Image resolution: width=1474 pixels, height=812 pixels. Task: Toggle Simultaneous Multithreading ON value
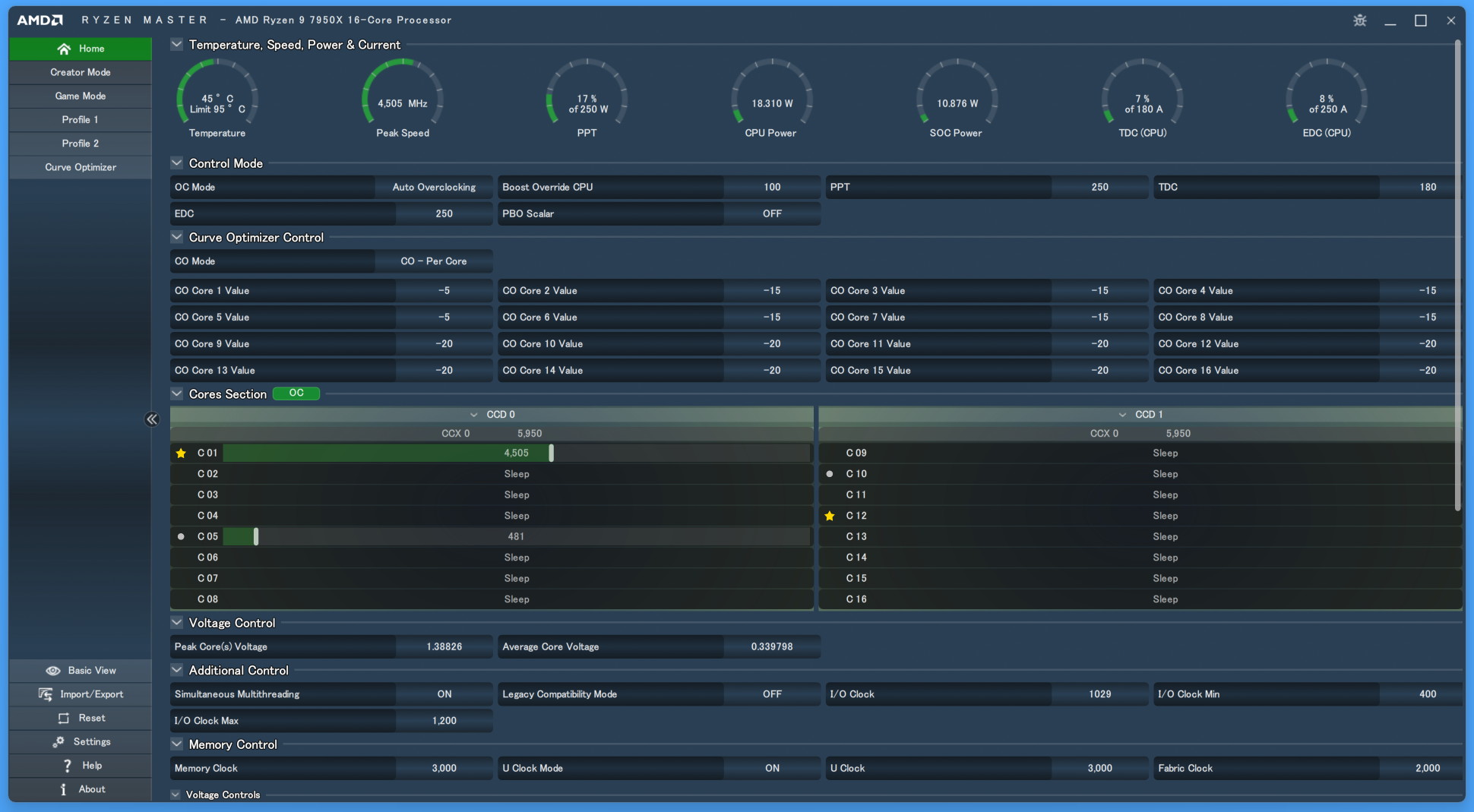444,694
